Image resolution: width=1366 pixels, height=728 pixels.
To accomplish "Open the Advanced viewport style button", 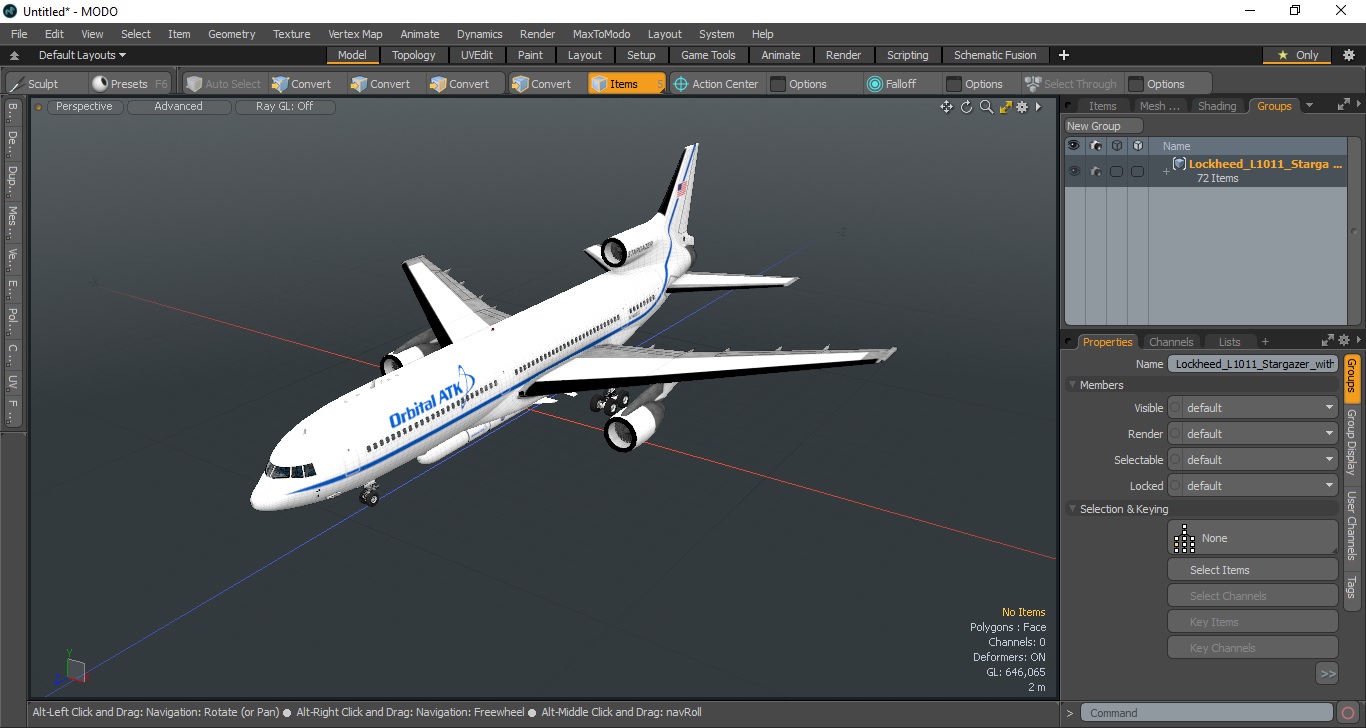I will click(178, 106).
